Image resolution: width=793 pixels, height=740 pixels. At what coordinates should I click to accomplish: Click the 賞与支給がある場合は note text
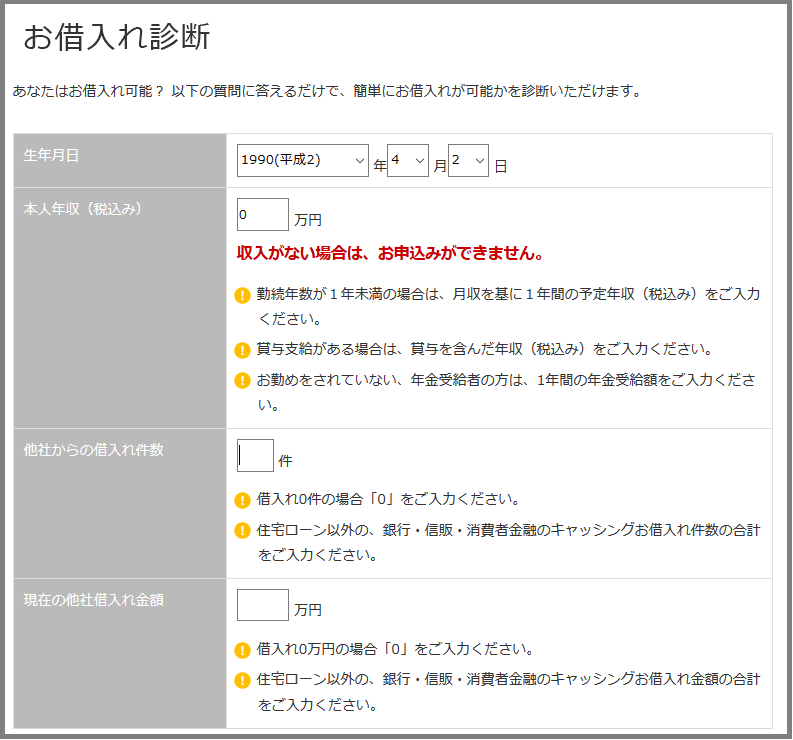(x=484, y=349)
